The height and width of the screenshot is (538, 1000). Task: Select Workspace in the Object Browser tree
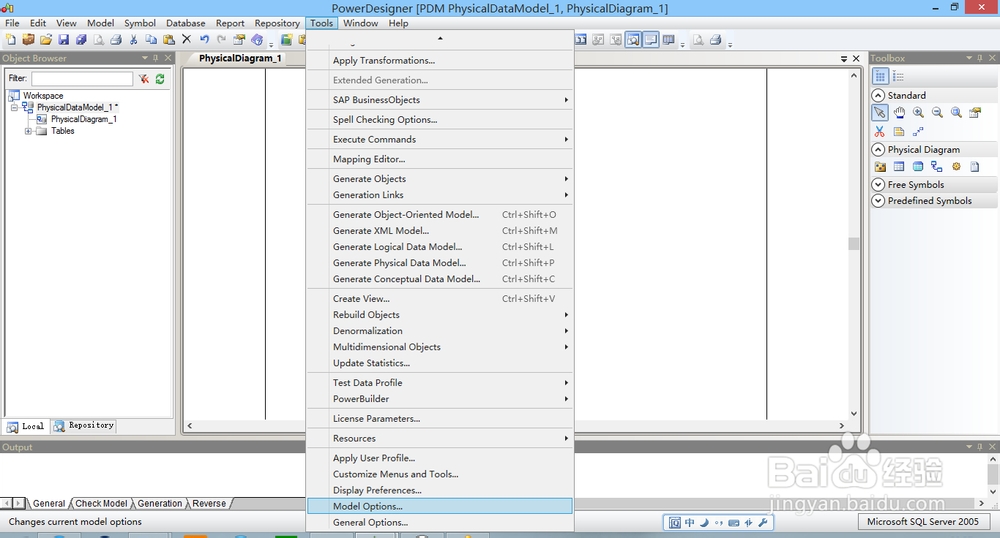point(43,96)
